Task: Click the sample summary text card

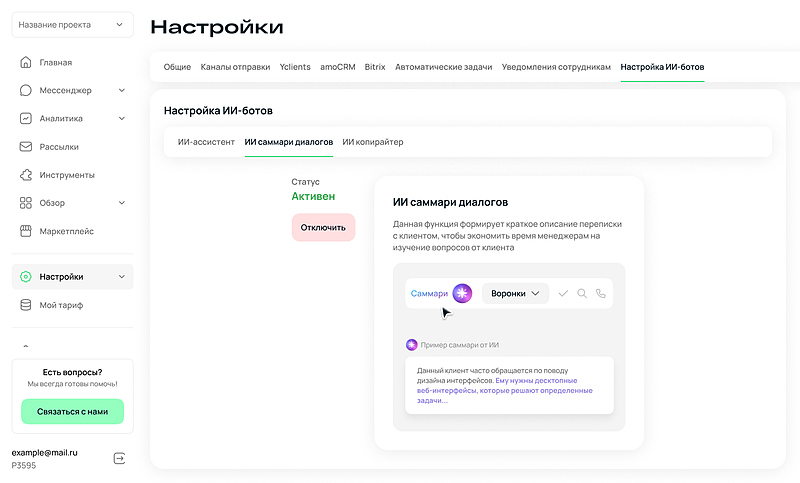Action: click(x=509, y=385)
